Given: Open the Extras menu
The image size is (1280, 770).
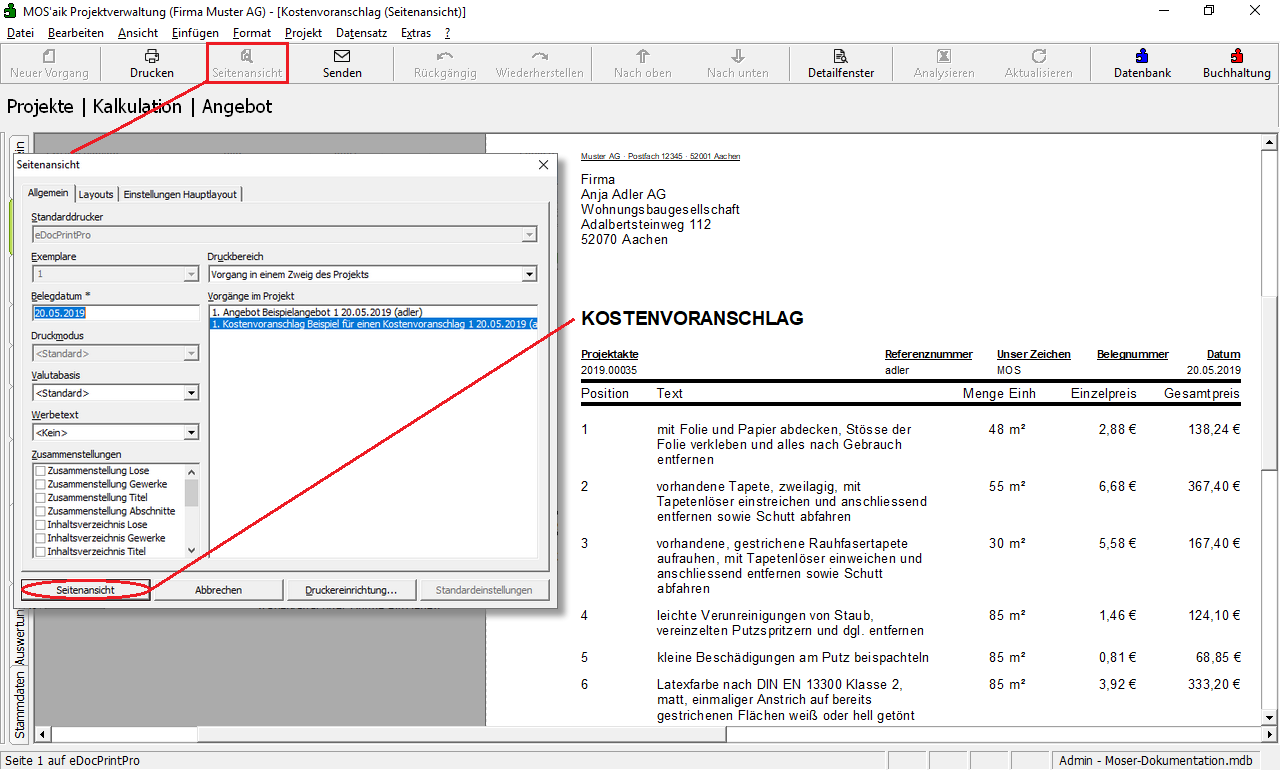Looking at the screenshot, I should tap(416, 33).
